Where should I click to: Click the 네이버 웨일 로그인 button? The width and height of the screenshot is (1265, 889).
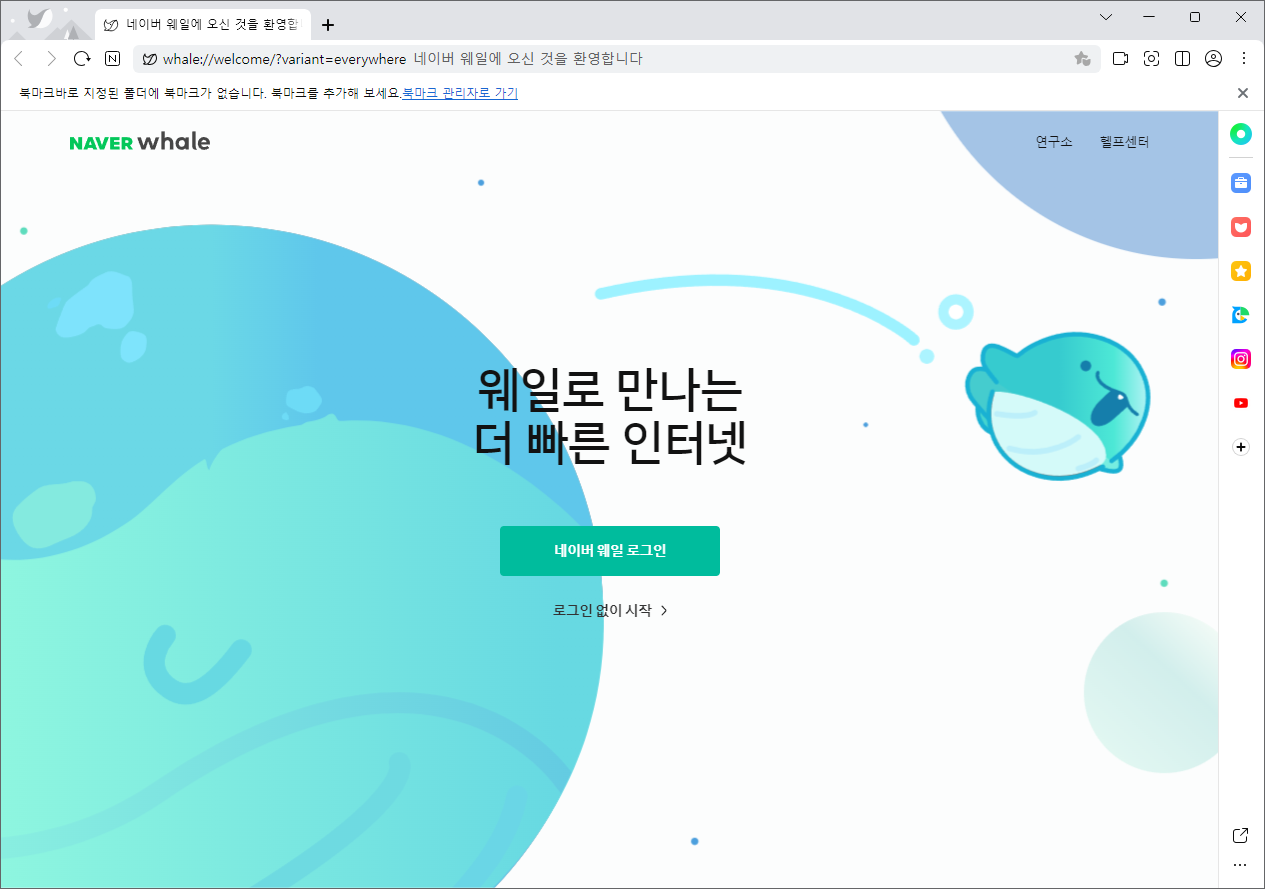tap(610, 551)
